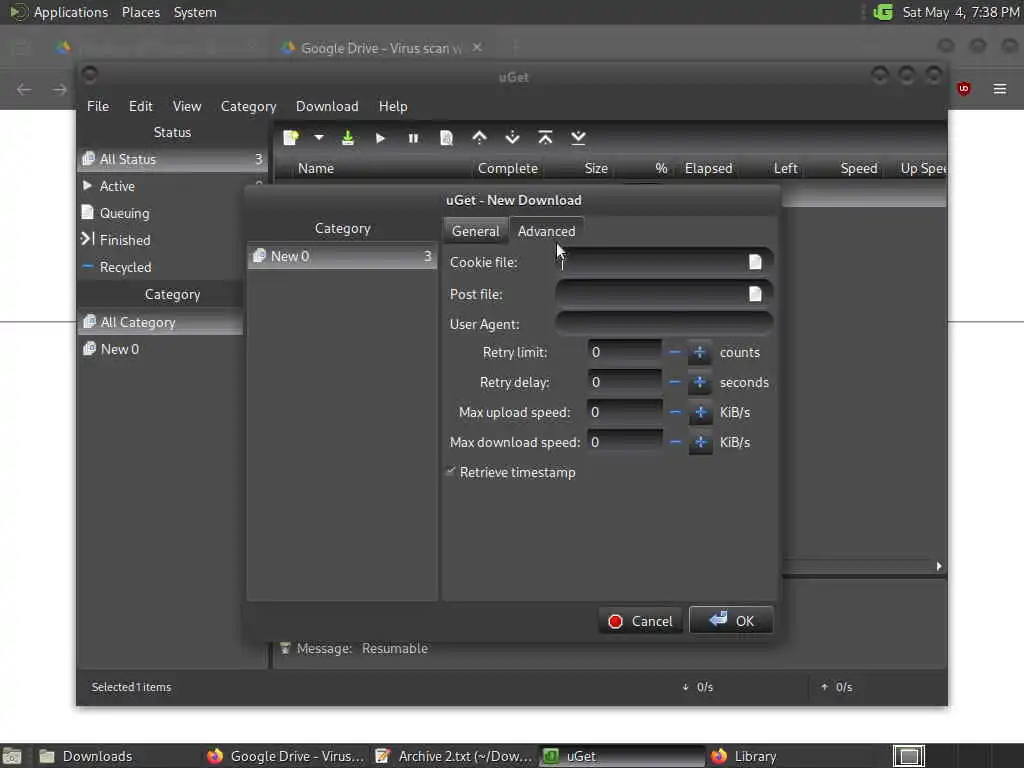Sort by the Size column header
Screen dimensions: 1024x768
pos(596,168)
